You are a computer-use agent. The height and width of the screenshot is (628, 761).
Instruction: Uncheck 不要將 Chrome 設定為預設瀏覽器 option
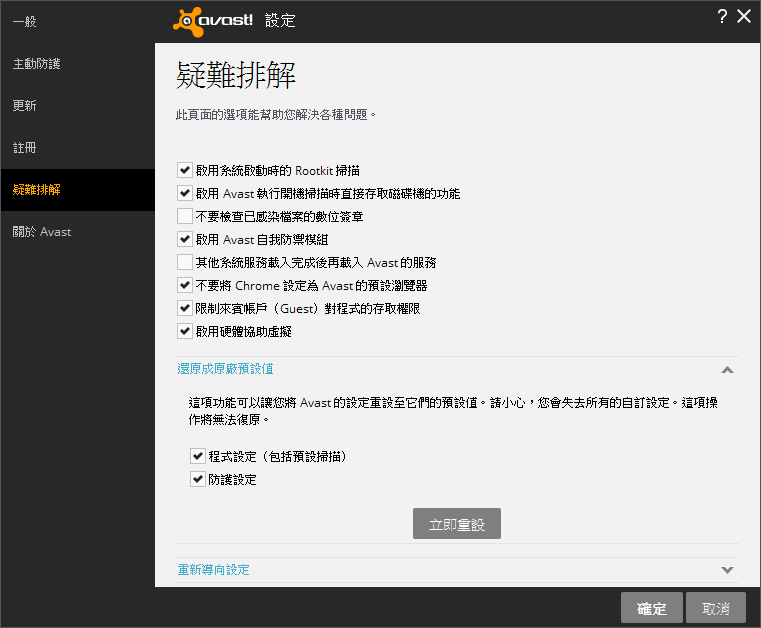(x=184, y=285)
